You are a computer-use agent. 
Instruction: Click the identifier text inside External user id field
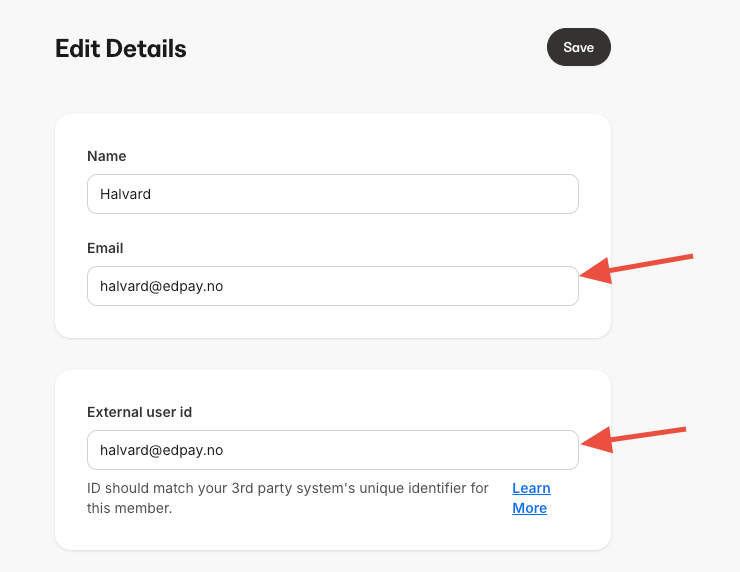pos(161,450)
